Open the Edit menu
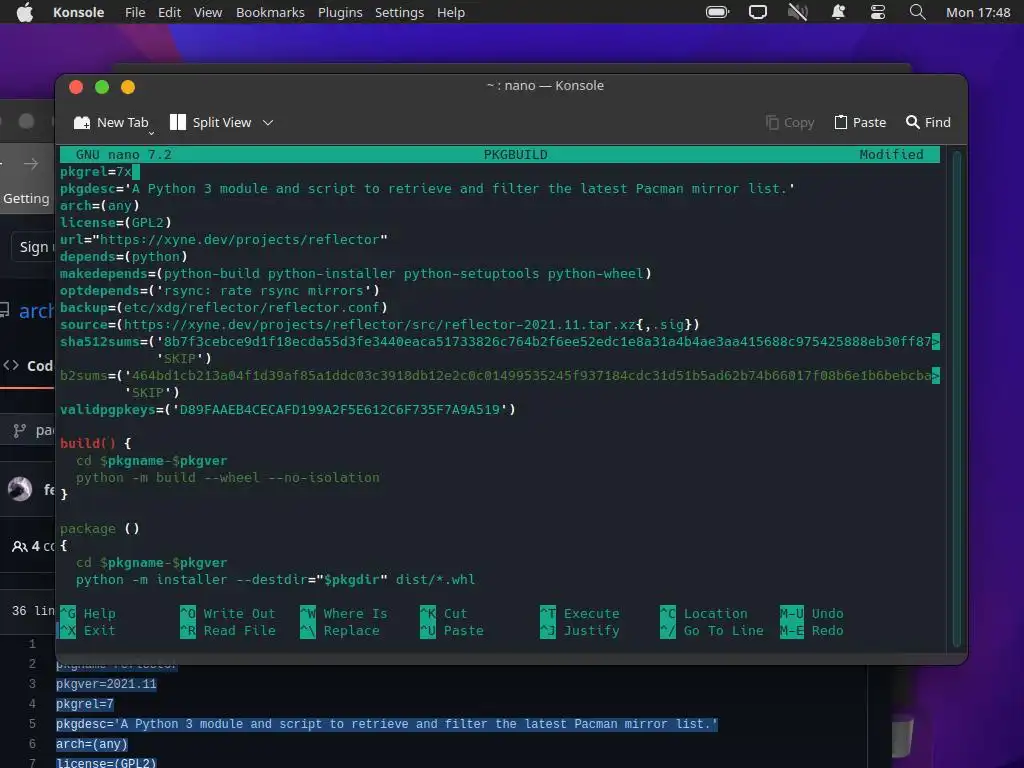The height and width of the screenshot is (768, 1024). (169, 12)
